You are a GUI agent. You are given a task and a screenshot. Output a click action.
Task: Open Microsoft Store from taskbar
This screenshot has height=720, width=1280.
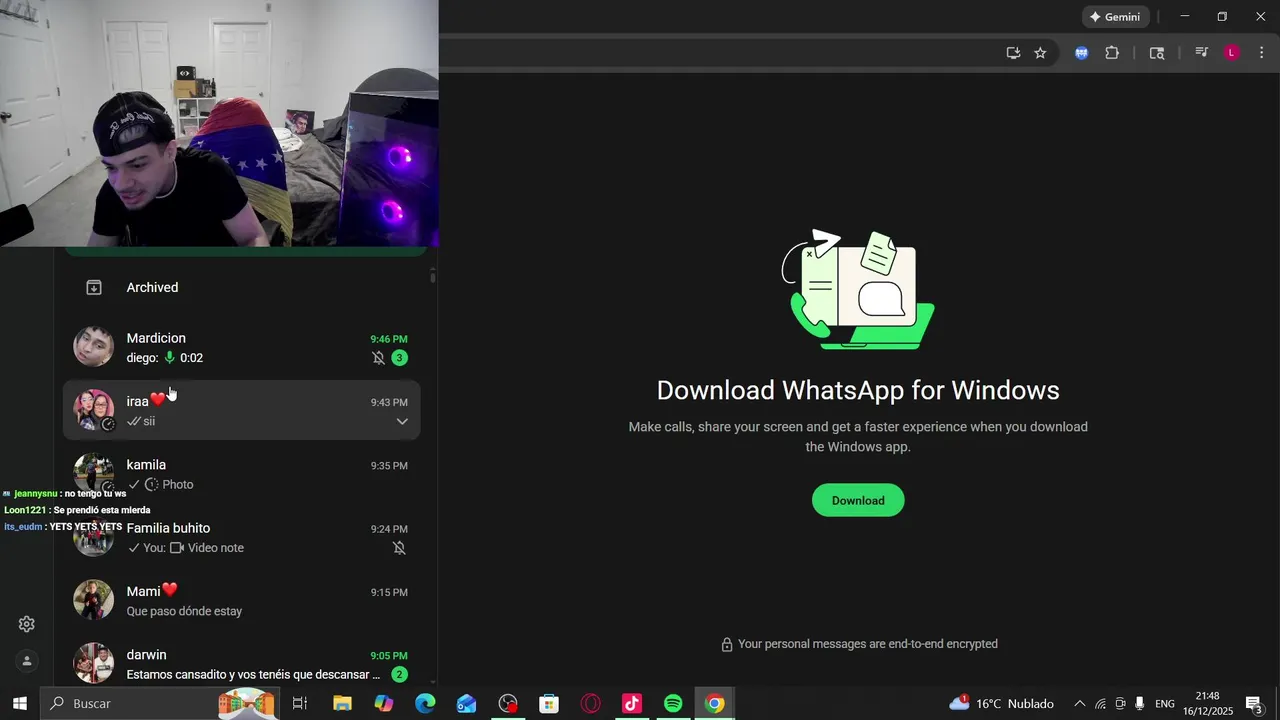pyautogui.click(x=549, y=704)
